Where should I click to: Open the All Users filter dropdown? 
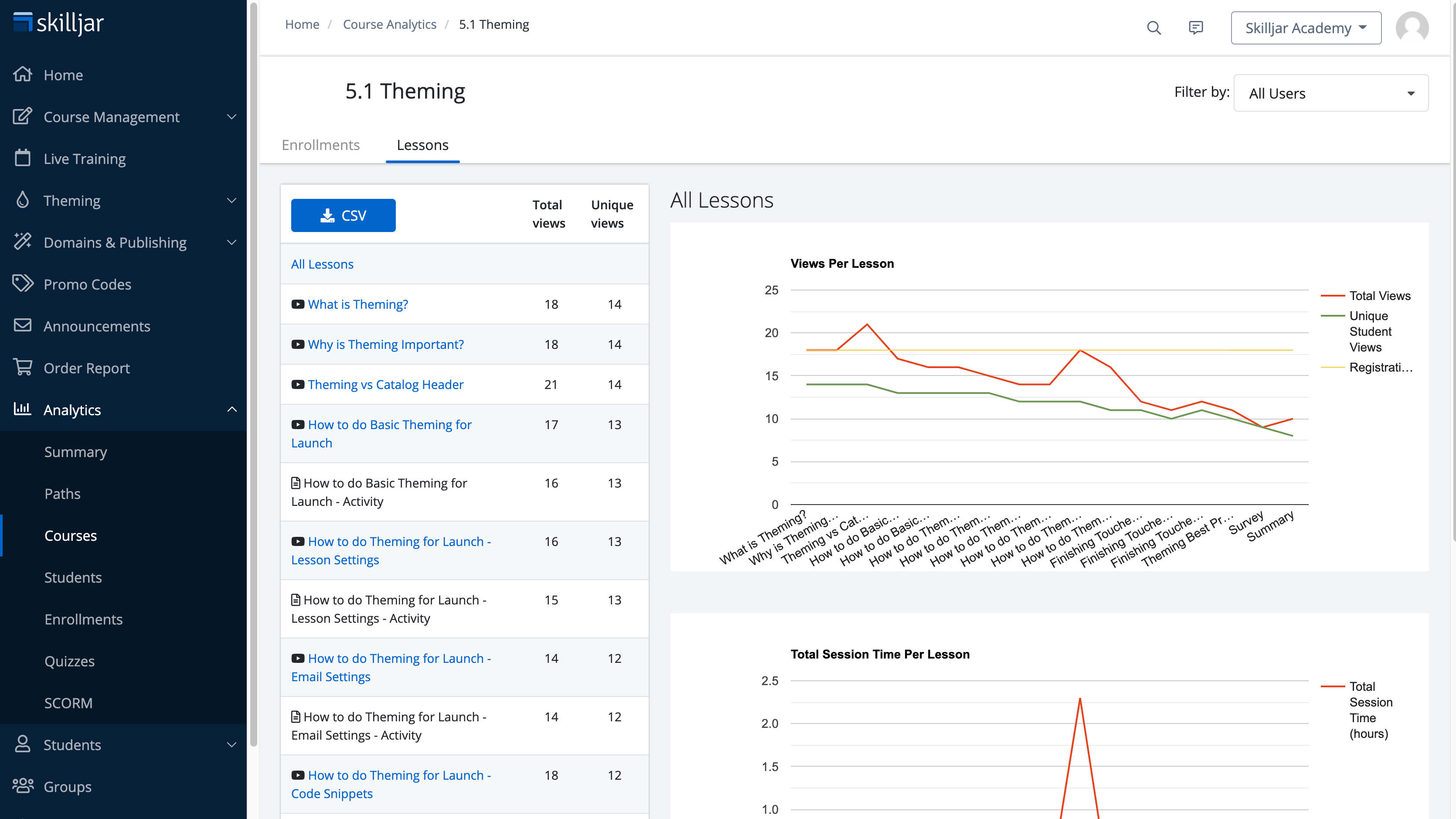point(1330,93)
